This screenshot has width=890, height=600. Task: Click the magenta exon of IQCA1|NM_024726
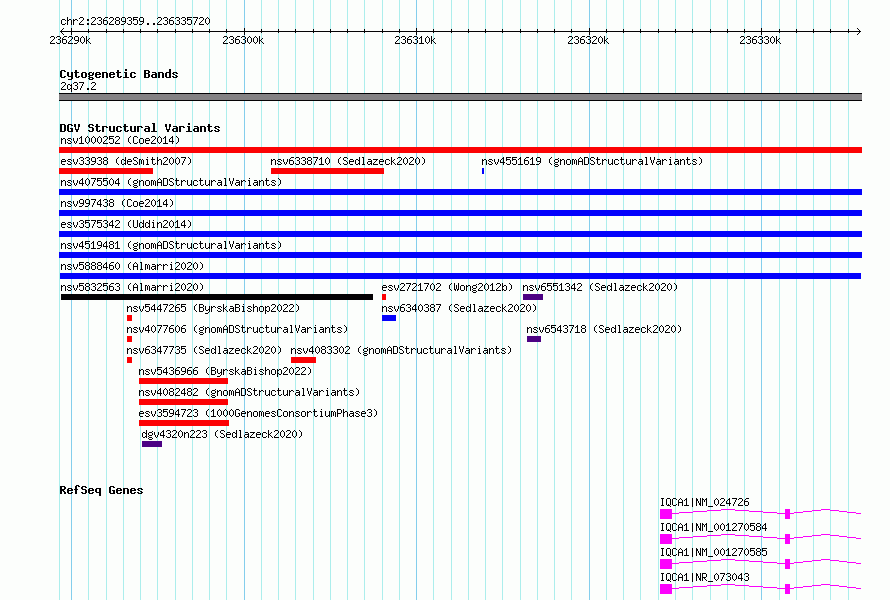pyautogui.click(x=666, y=514)
